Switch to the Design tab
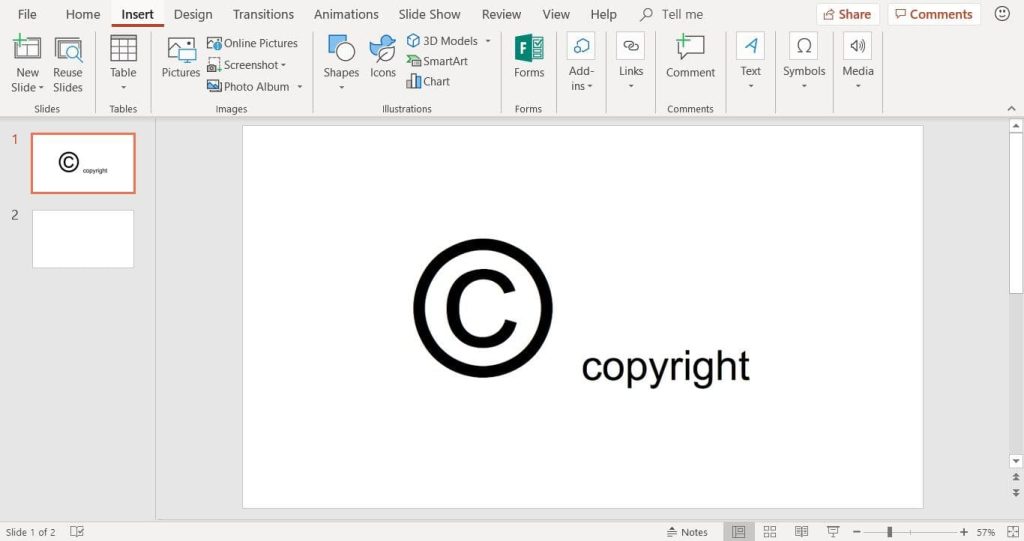The image size is (1024, 541). [193, 14]
